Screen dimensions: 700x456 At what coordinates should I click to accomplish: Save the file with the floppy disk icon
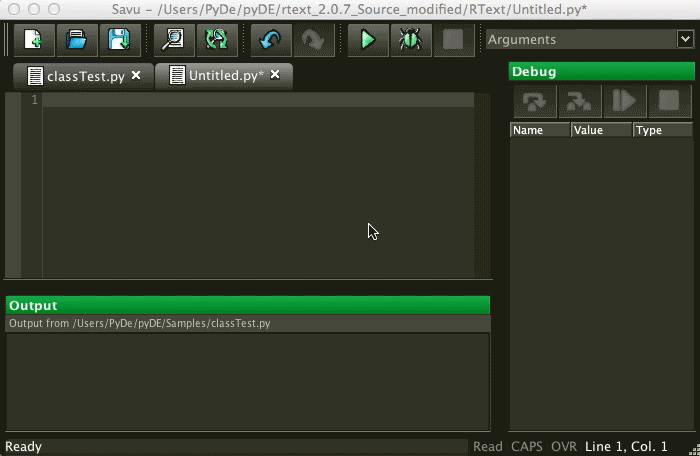(x=119, y=40)
